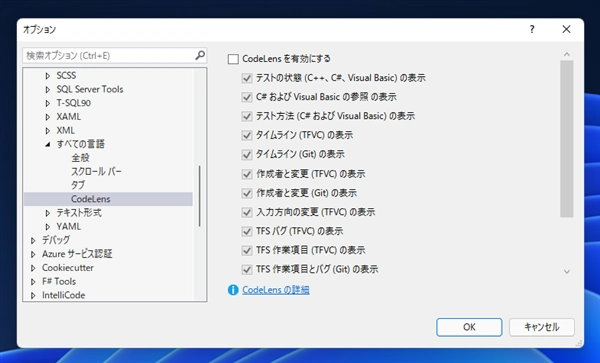Expand the XAML node arrow
Image resolution: width=600 pixels, height=363 pixels.
pyautogui.click(x=47, y=117)
